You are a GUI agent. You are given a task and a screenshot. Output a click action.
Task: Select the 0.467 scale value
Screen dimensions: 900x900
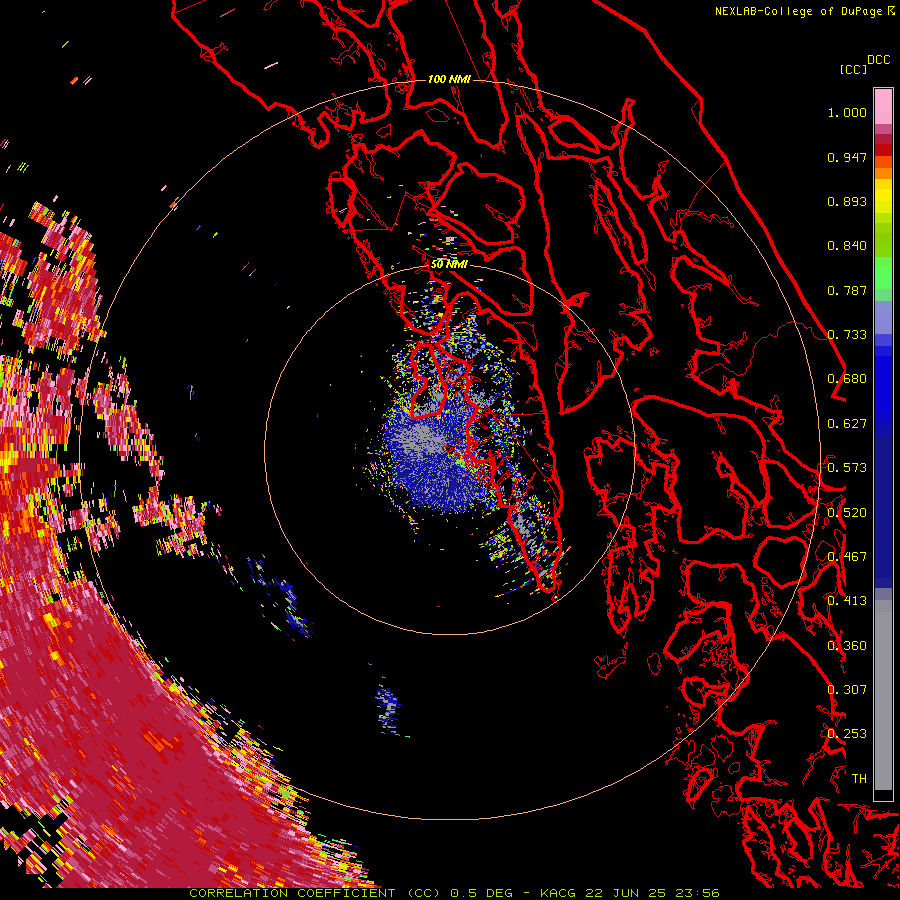(x=847, y=557)
